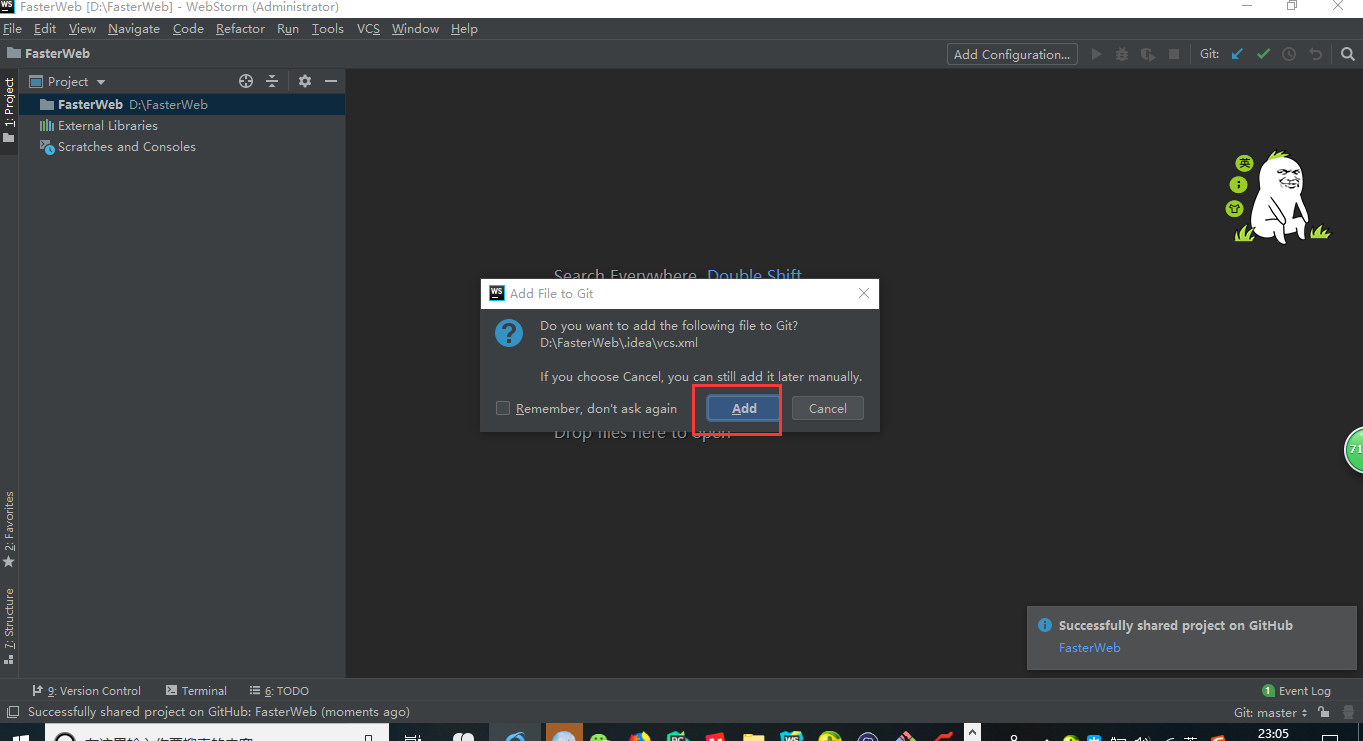This screenshot has width=1363, height=741.
Task: Click FasterWeb link in GitHub notification
Action: 1089,647
